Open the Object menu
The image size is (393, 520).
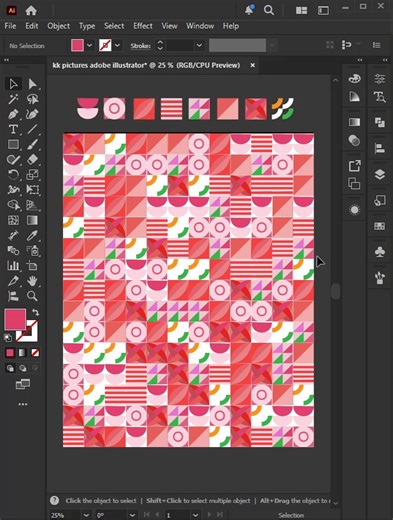click(x=58, y=26)
